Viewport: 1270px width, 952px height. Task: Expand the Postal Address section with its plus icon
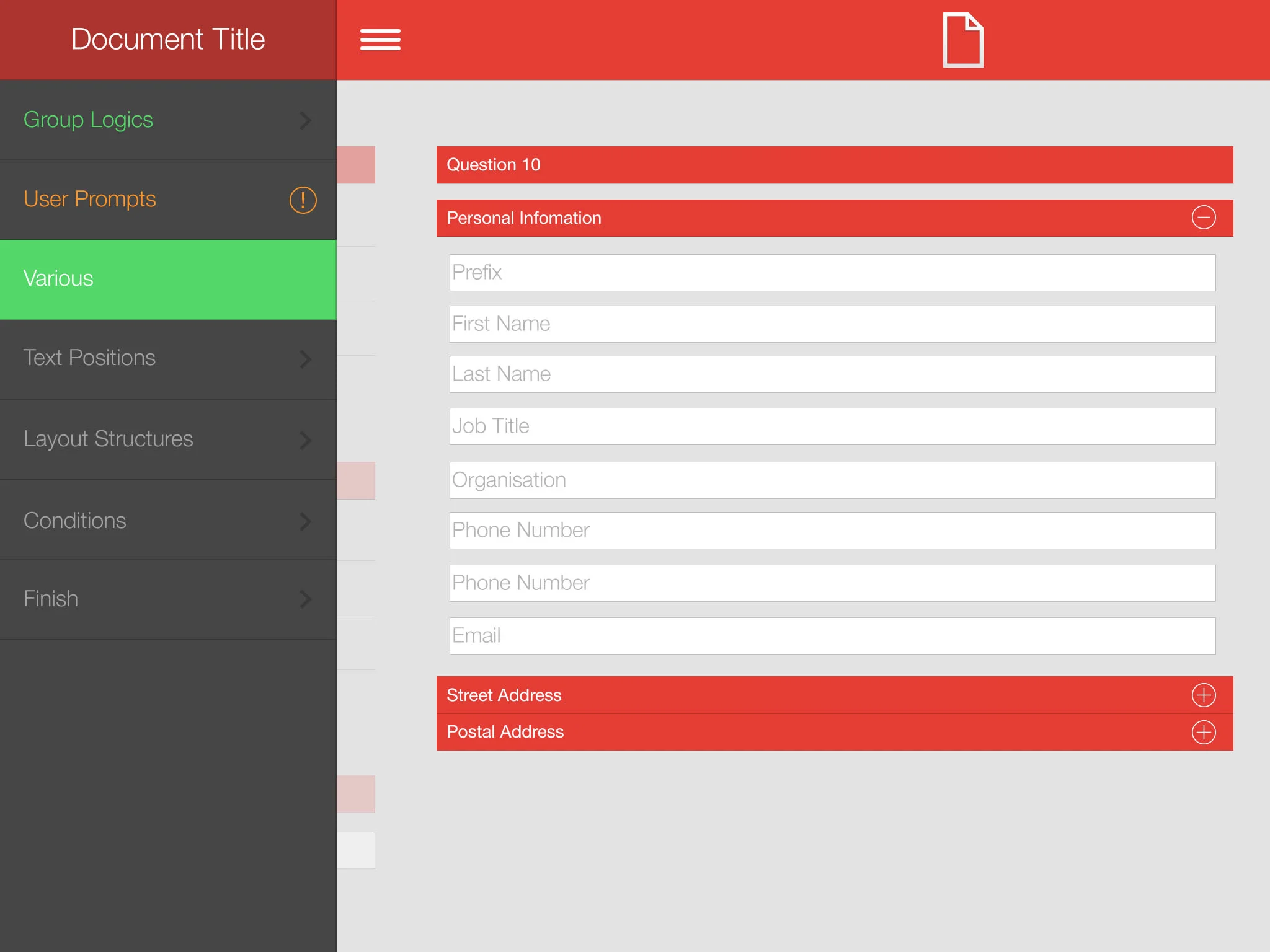1204,732
